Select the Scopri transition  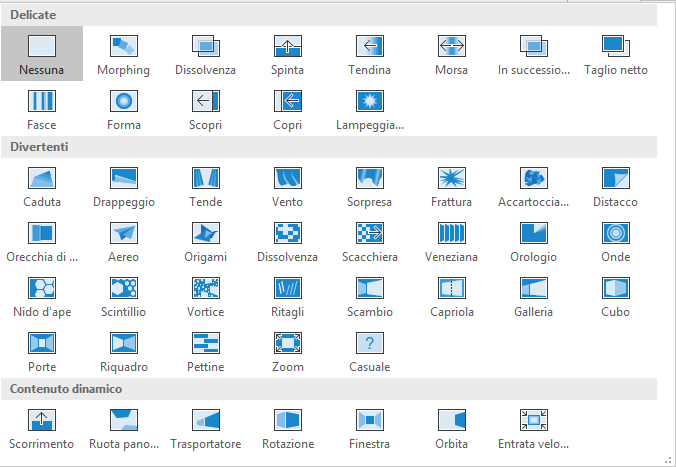[206, 109]
